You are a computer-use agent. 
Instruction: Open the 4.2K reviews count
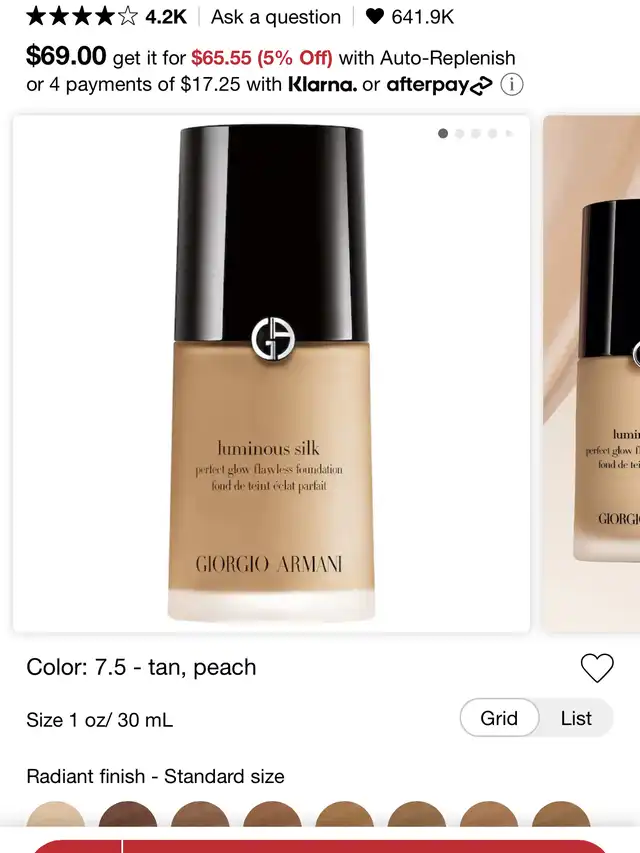165,17
